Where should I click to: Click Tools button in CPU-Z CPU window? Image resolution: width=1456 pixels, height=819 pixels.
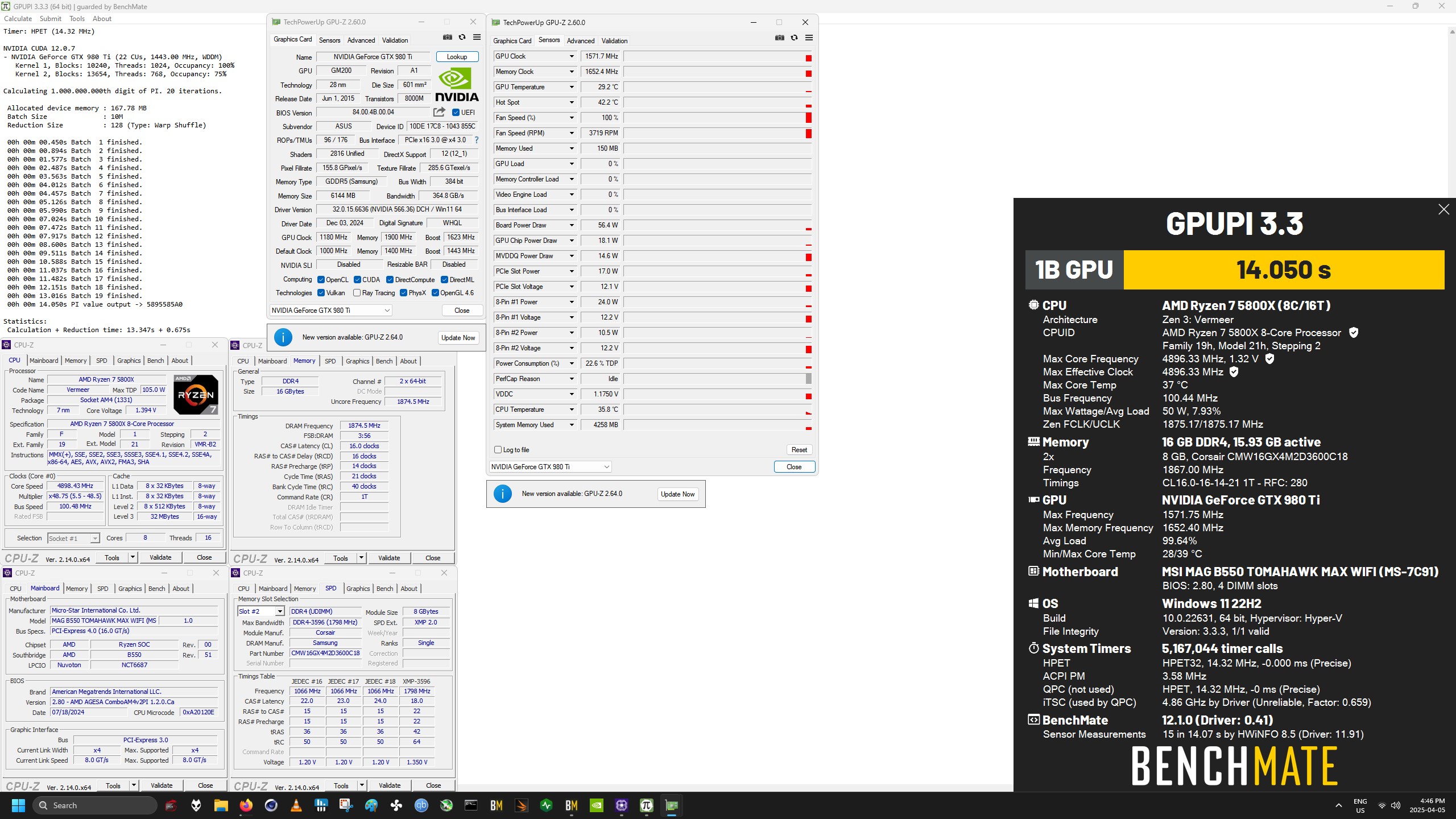tap(112, 557)
